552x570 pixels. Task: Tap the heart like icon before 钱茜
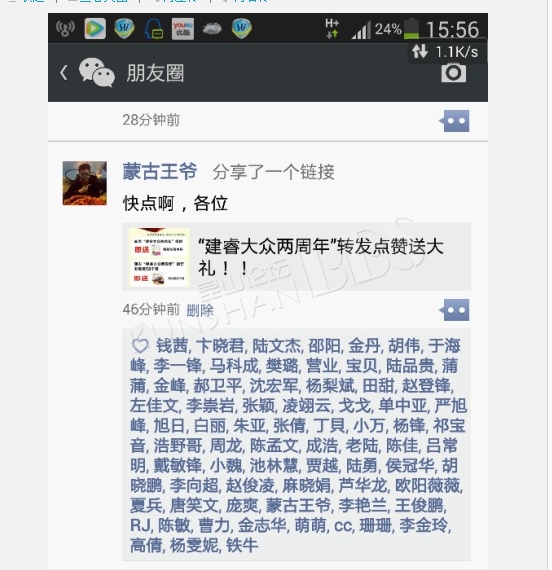[x=140, y=346]
